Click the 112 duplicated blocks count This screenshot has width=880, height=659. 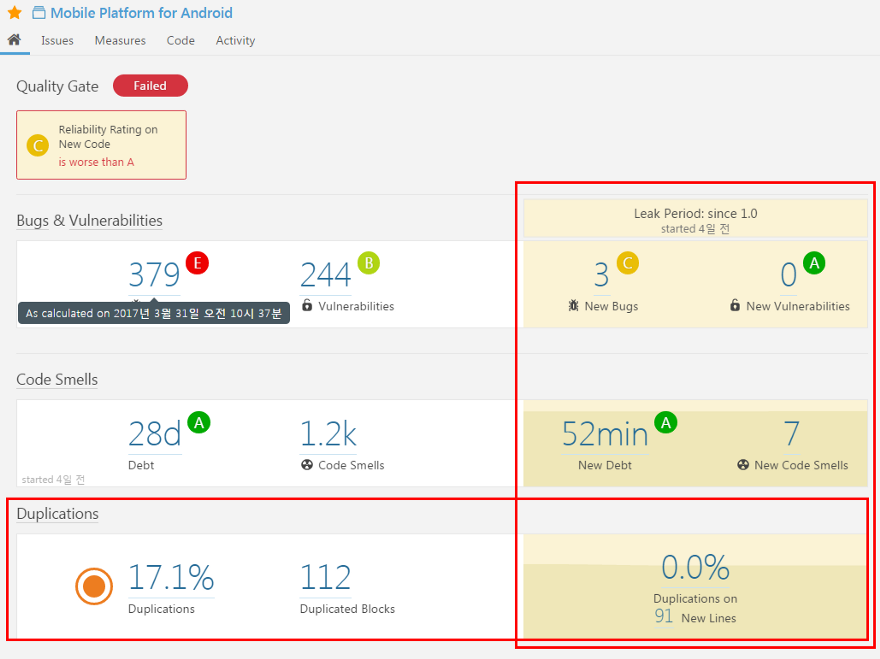point(326,578)
